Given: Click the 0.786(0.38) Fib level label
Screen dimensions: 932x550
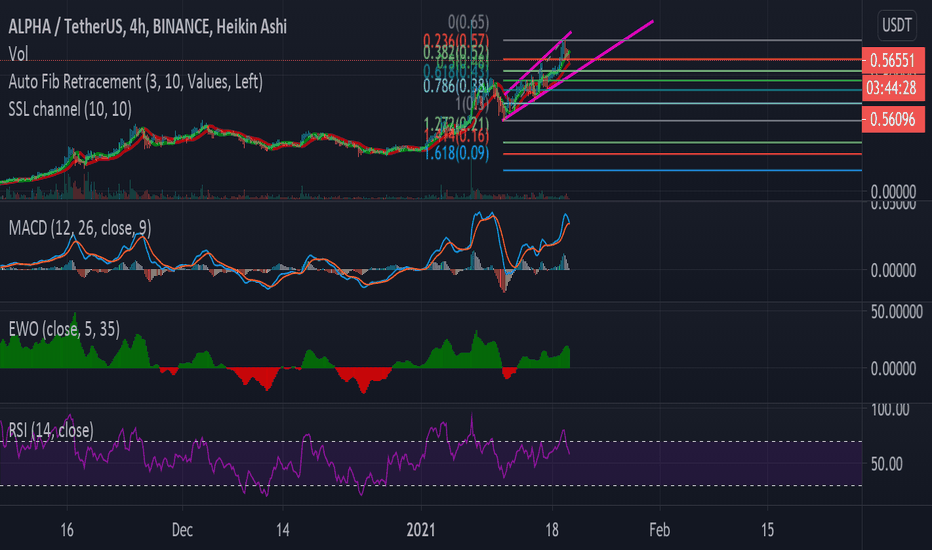Looking at the screenshot, I should point(456,86).
